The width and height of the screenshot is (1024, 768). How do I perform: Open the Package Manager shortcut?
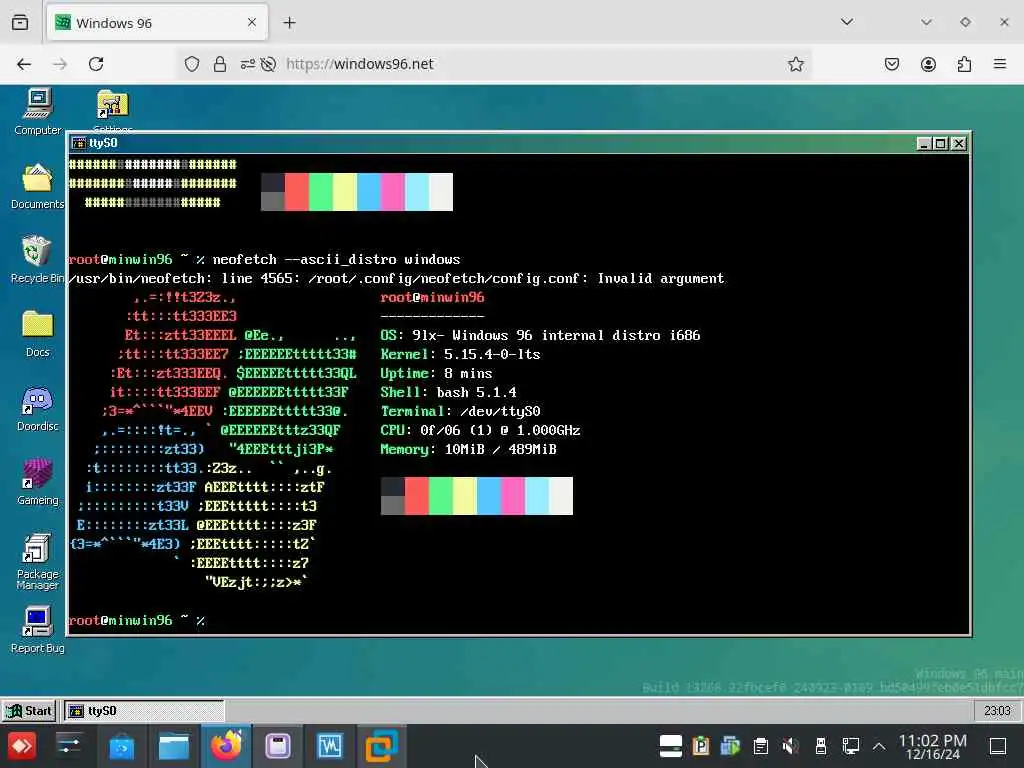coord(37,562)
